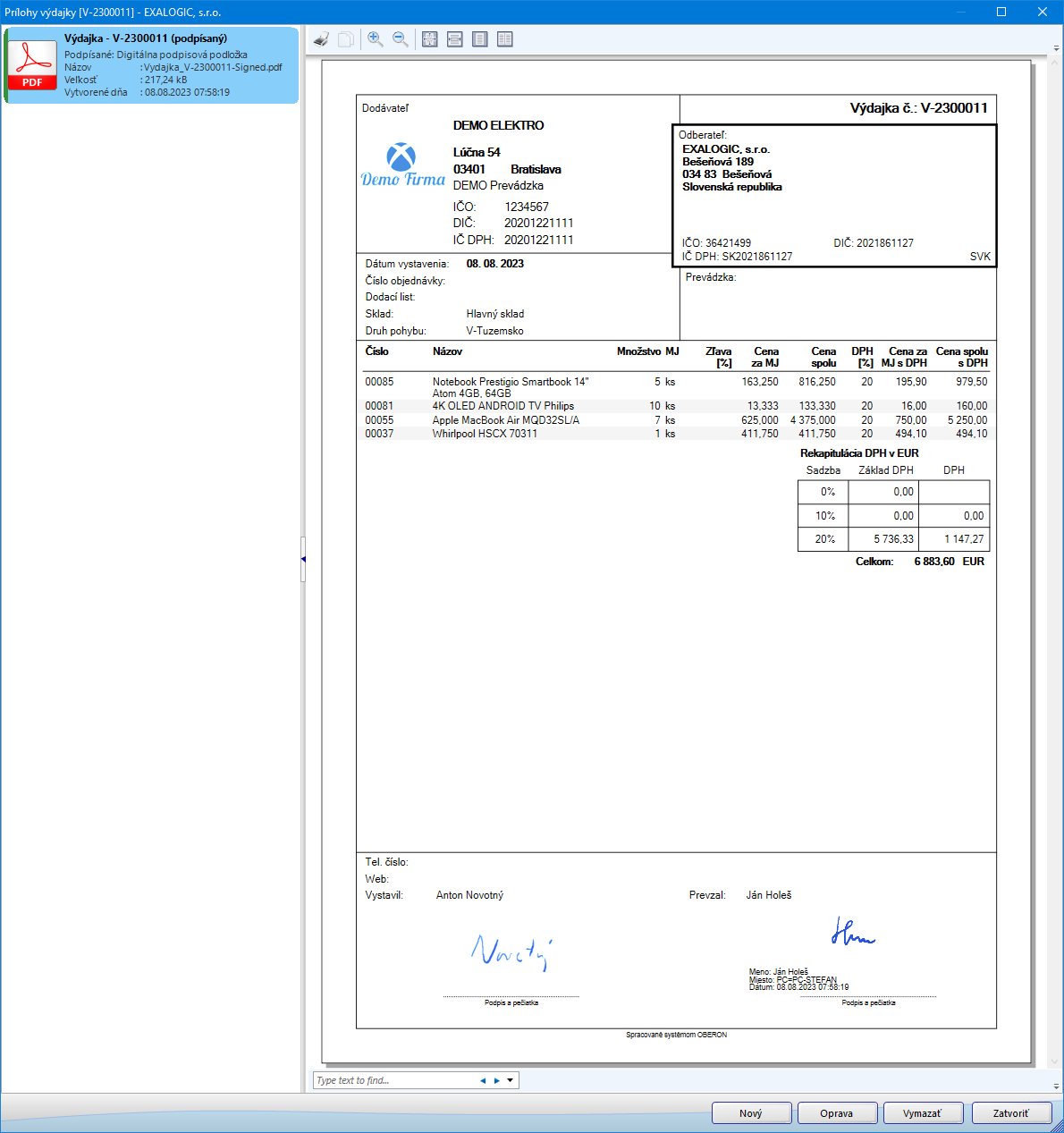The width and height of the screenshot is (1064, 1133).
Task: Click the 'DEMO Prevádzka' text
Action: coord(498,186)
